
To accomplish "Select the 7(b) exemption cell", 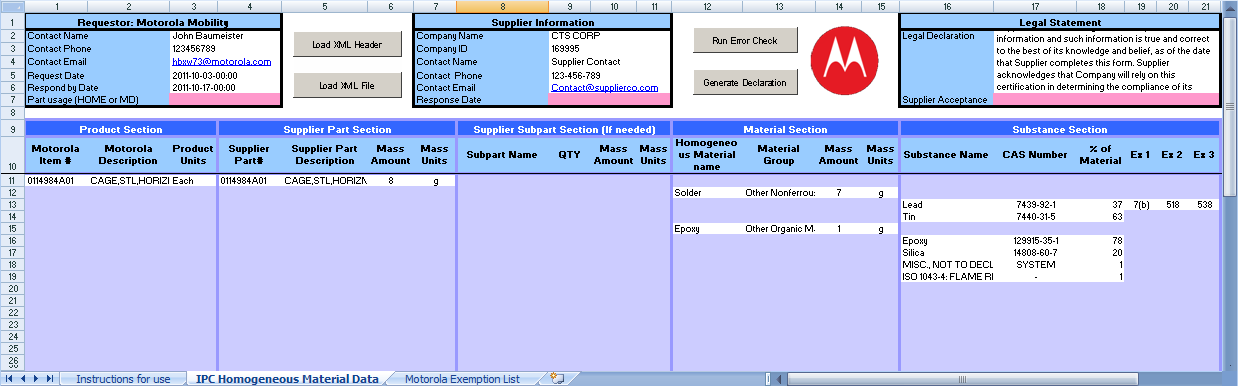I will (x=1141, y=204).
